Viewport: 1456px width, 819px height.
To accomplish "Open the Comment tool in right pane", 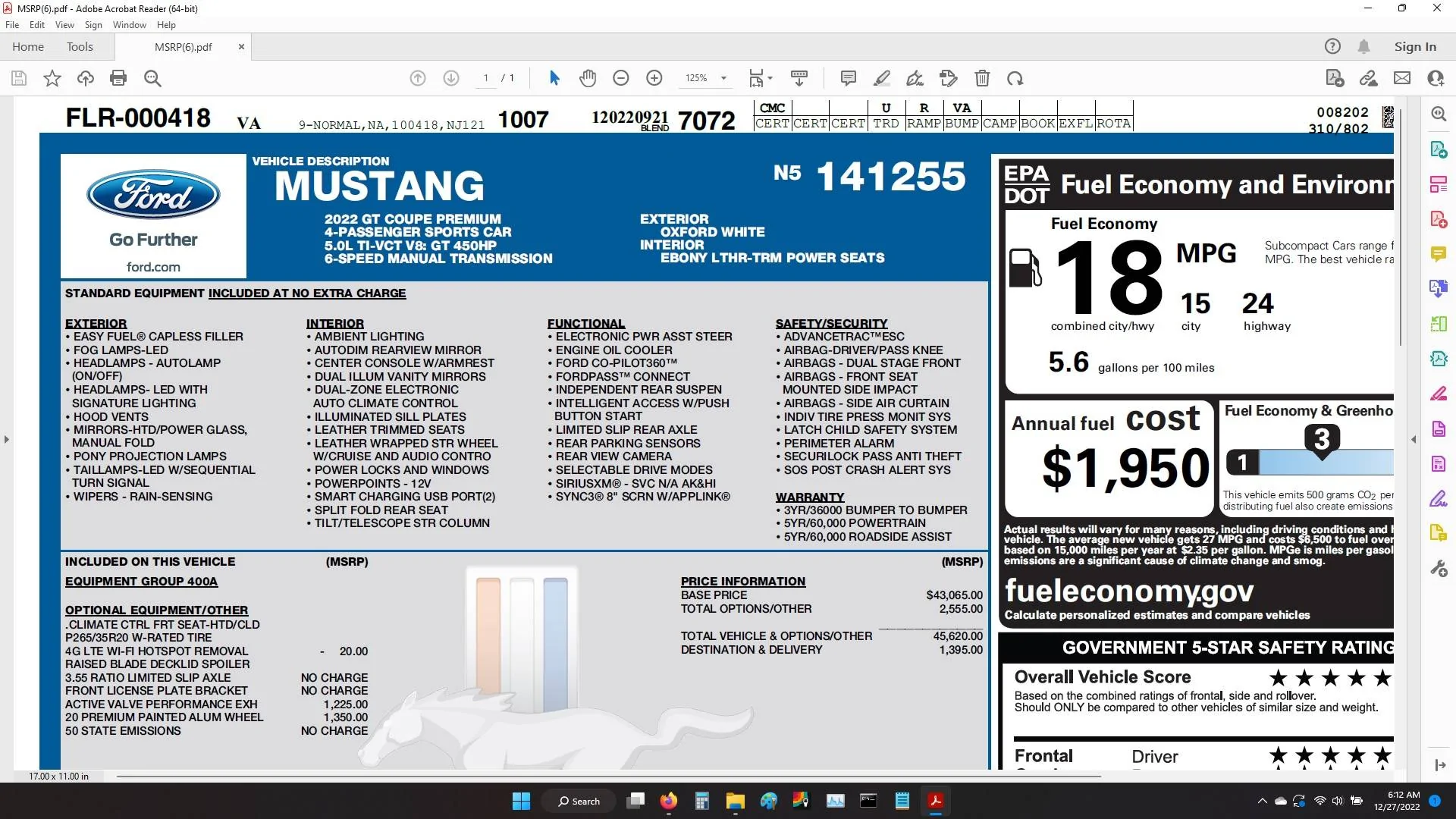I will click(1439, 254).
